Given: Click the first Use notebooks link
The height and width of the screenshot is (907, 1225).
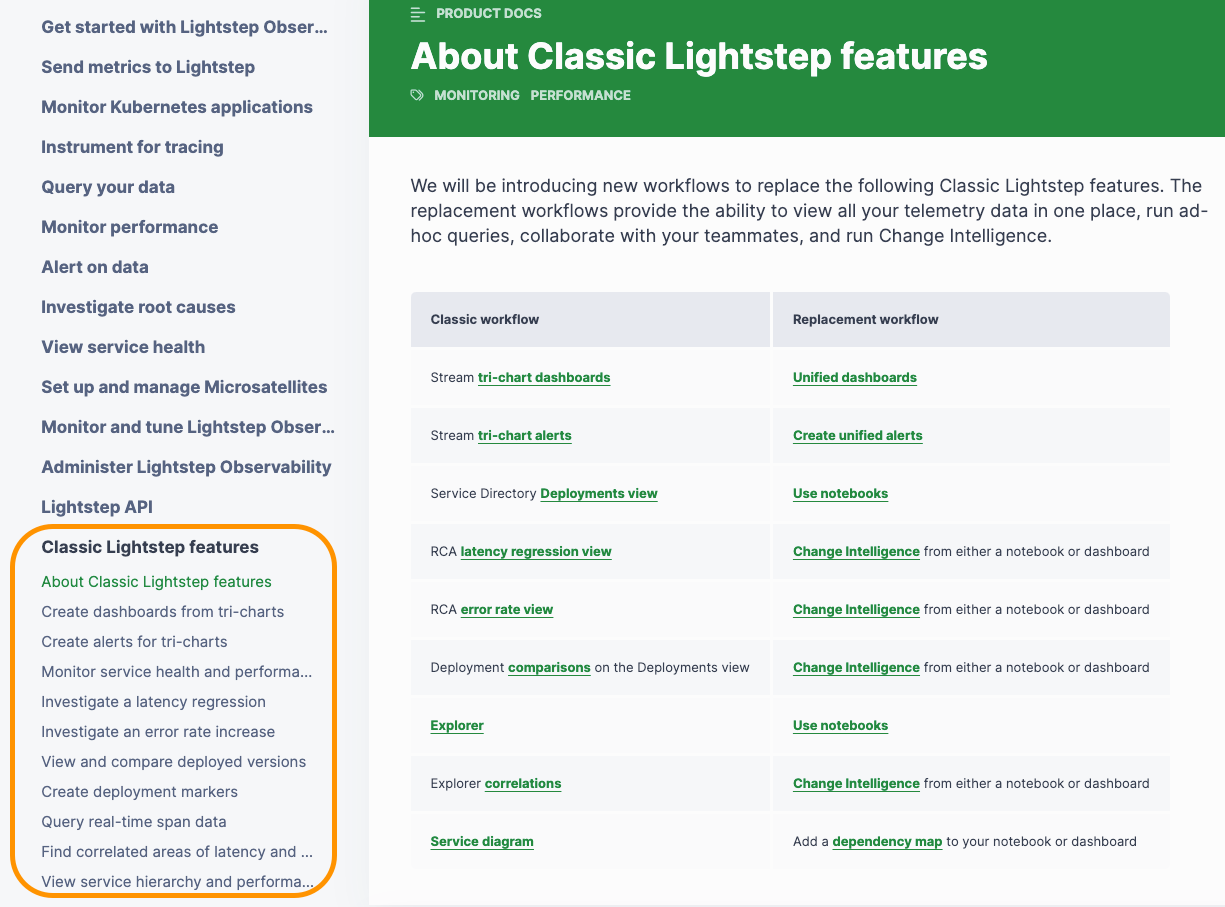Looking at the screenshot, I should [x=840, y=493].
